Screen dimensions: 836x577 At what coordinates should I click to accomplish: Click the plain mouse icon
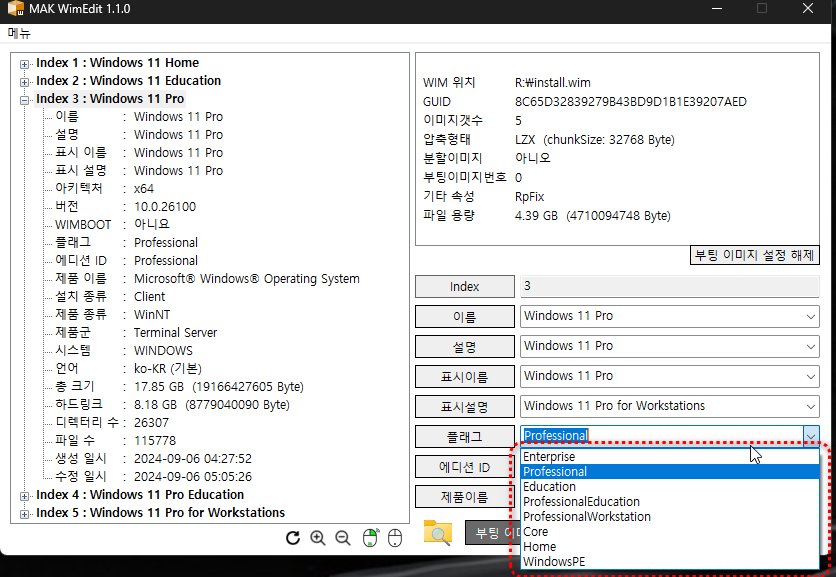tap(395, 538)
